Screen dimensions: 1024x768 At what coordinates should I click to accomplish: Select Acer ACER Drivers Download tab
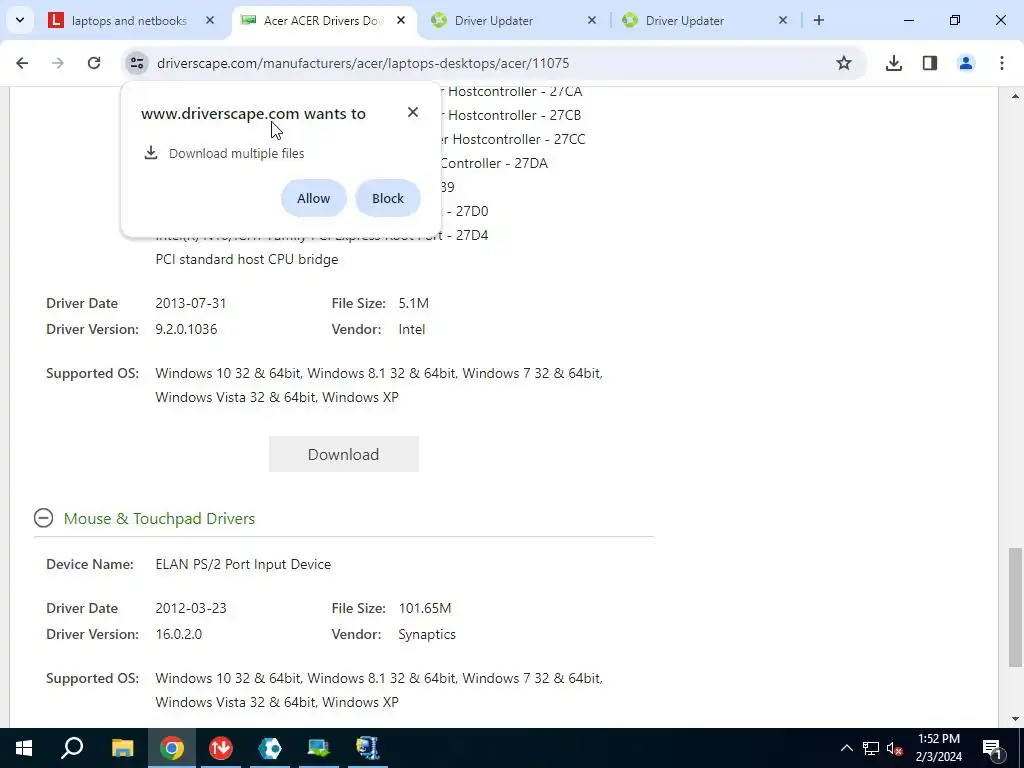(324, 21)
